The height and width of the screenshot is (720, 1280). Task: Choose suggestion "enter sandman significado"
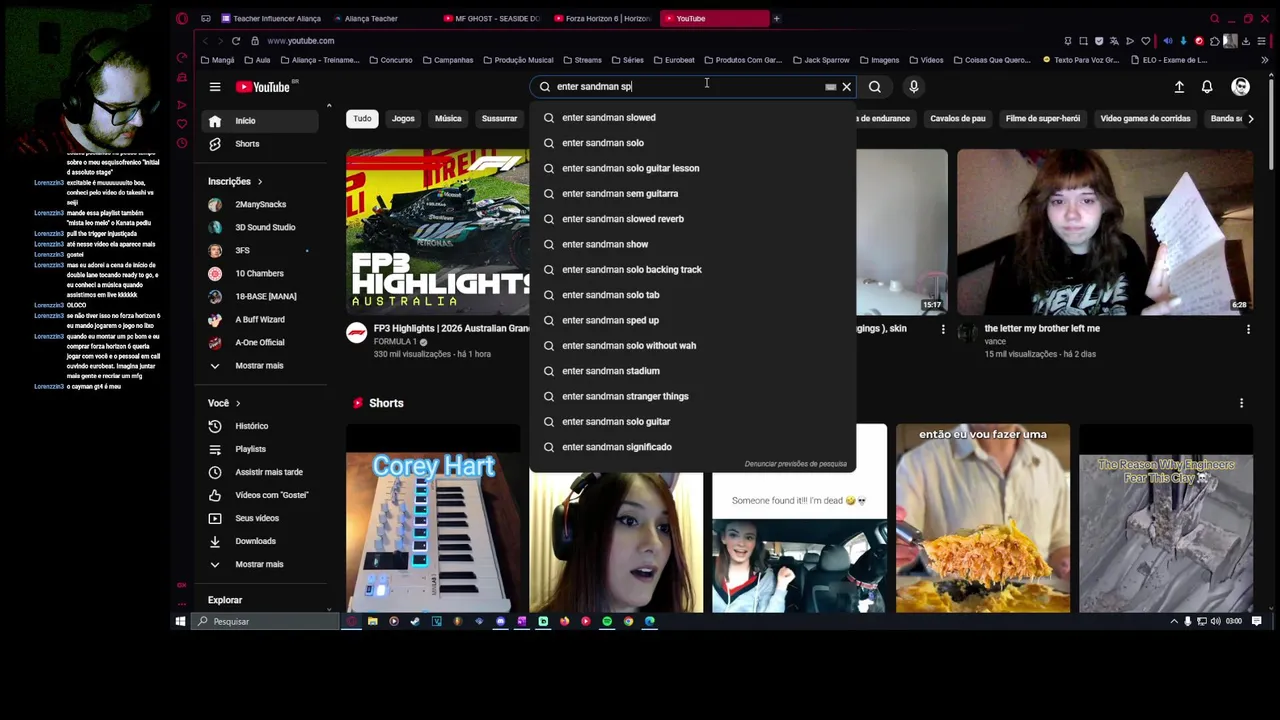(x=693, y=447)
